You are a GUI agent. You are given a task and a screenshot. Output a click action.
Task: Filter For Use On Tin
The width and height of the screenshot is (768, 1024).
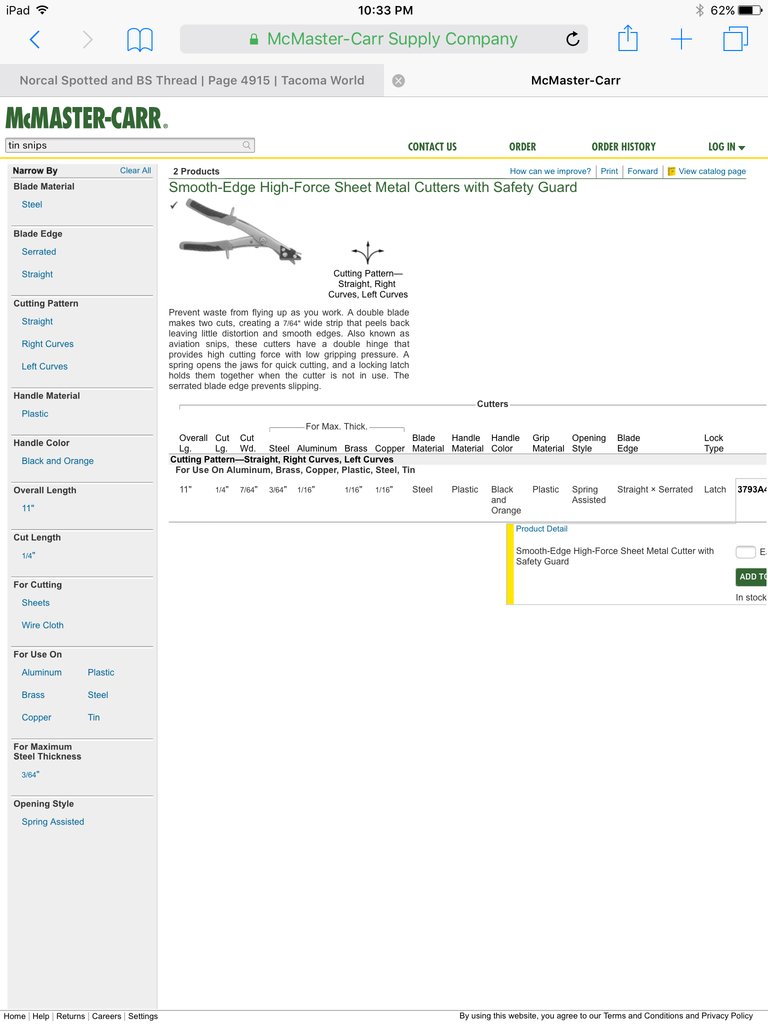(94, 717)
